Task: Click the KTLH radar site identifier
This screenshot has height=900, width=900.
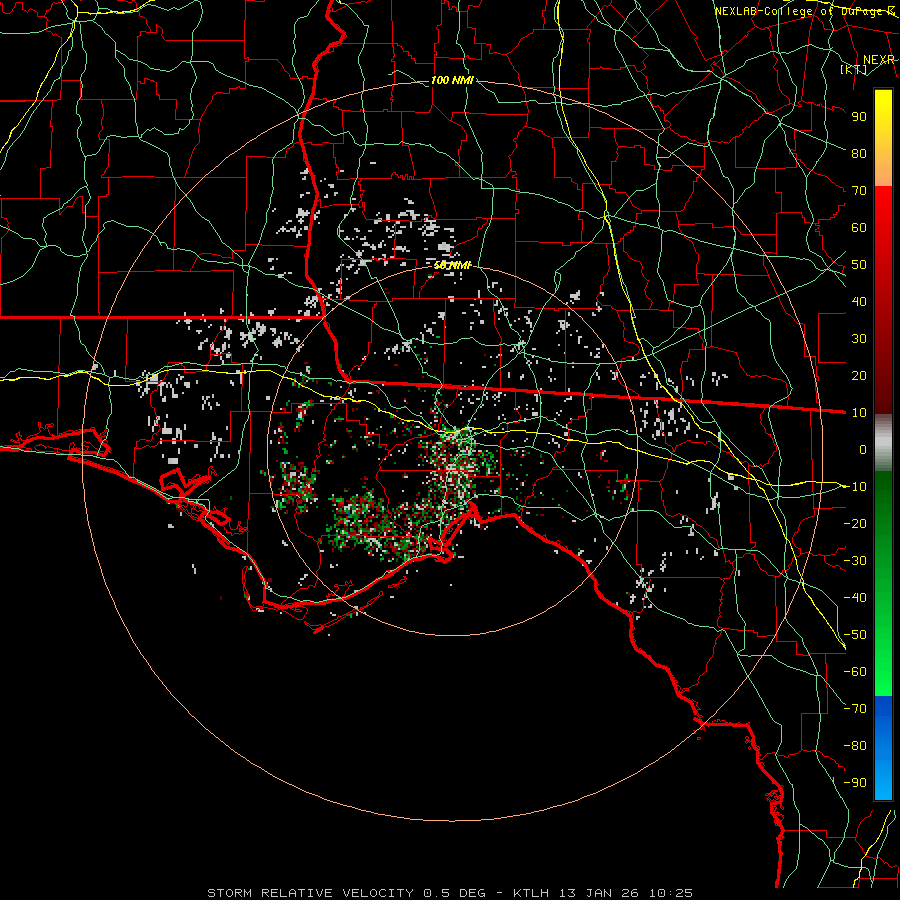Action: pyautogui.click(x=532, y=893)
